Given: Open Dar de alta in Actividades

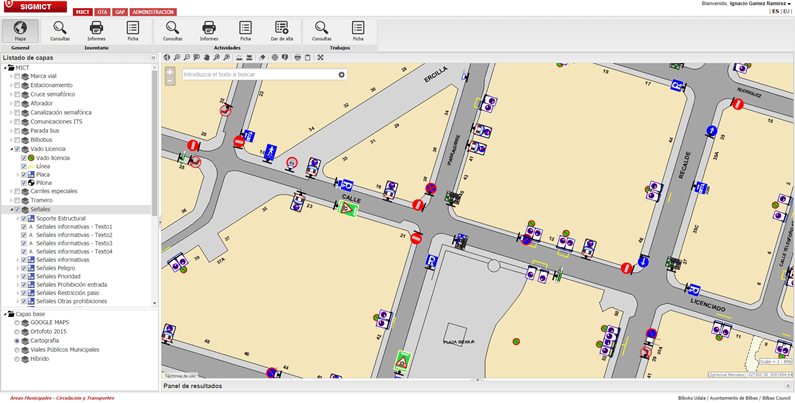Looking at the screenshot, I should click(x=281, y=31).
